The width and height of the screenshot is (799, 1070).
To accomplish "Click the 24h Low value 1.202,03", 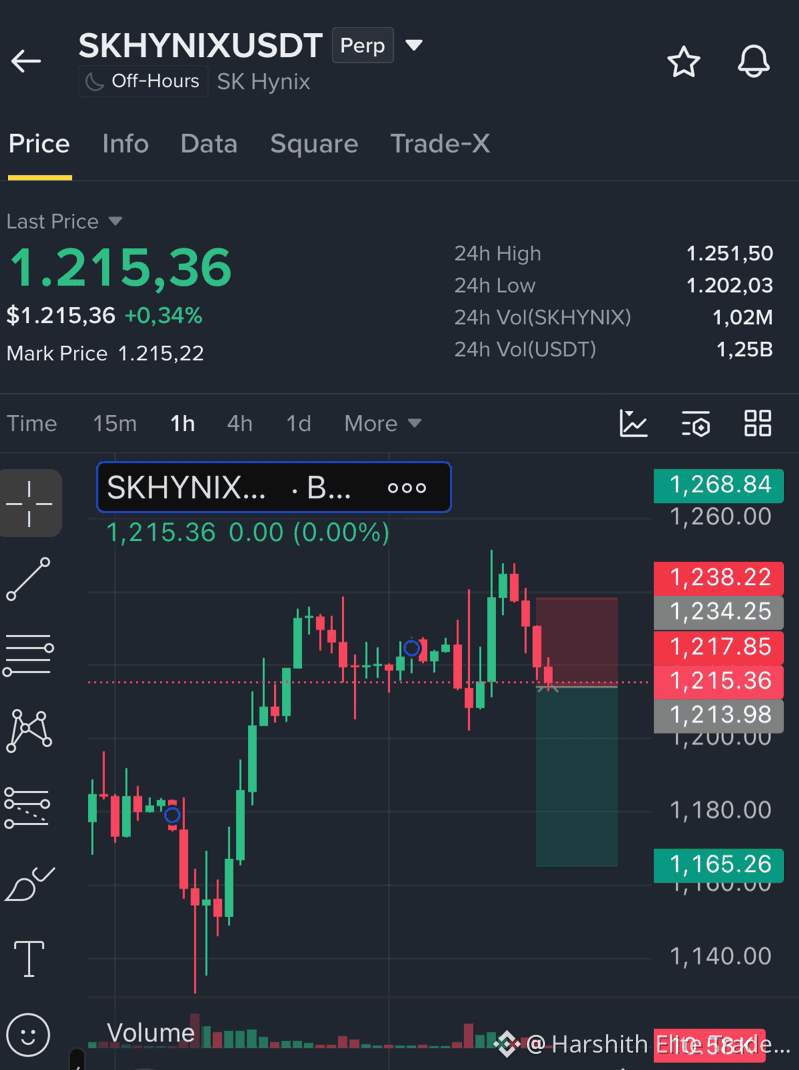I will point(729,285).
